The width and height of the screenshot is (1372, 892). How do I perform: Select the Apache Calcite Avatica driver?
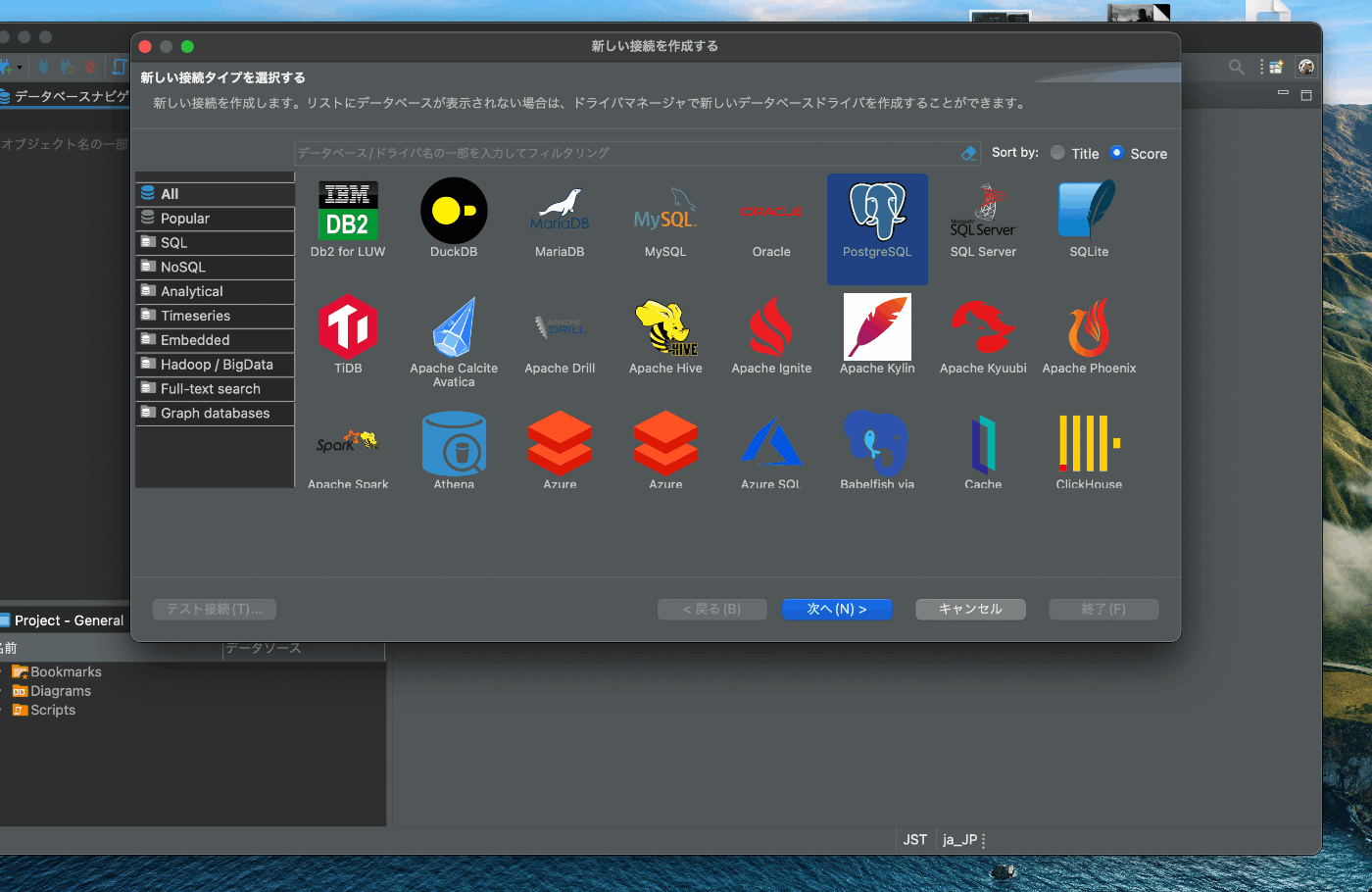coord(454,327)
